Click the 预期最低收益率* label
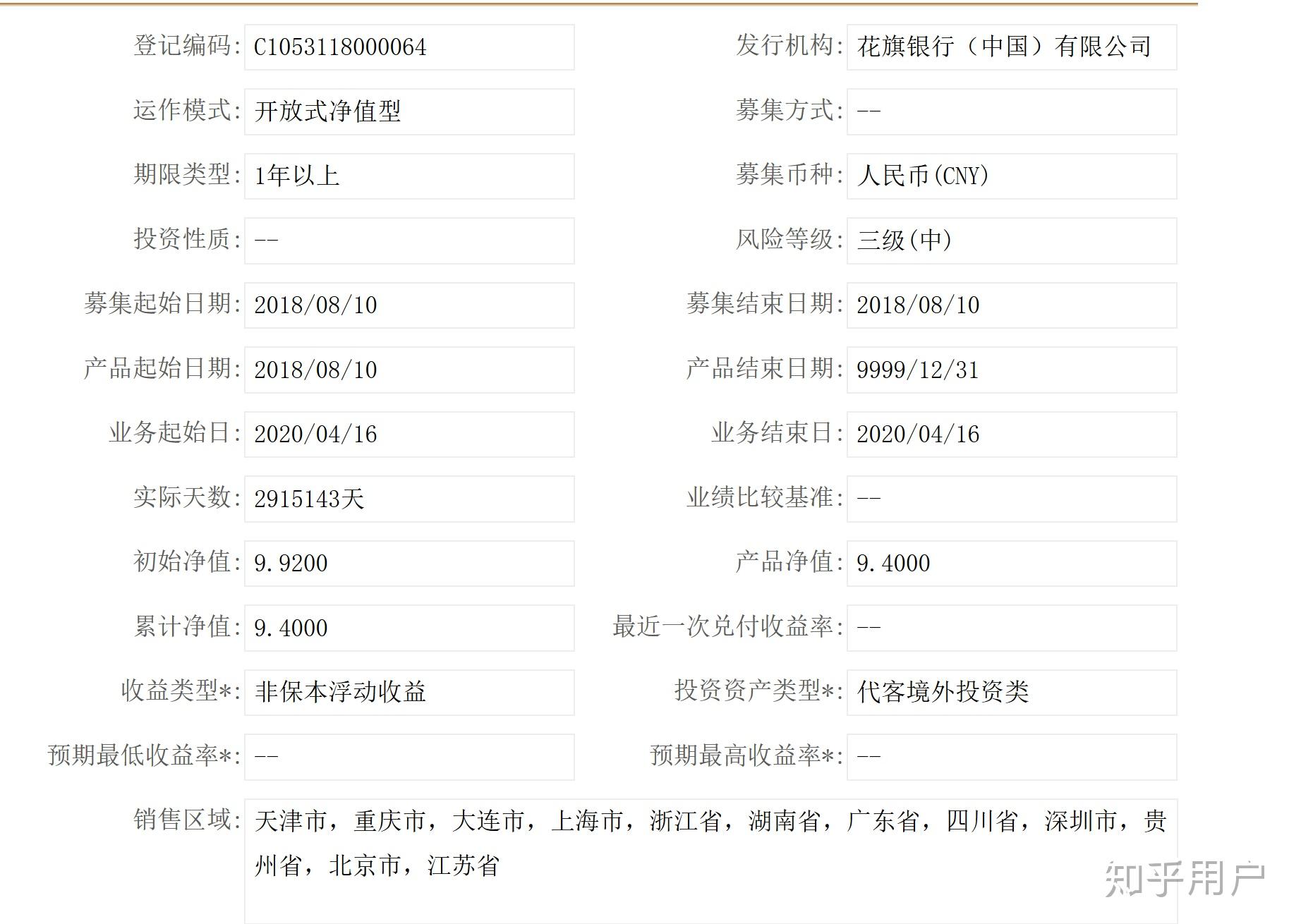1301x924 pixels. (144, 755)
